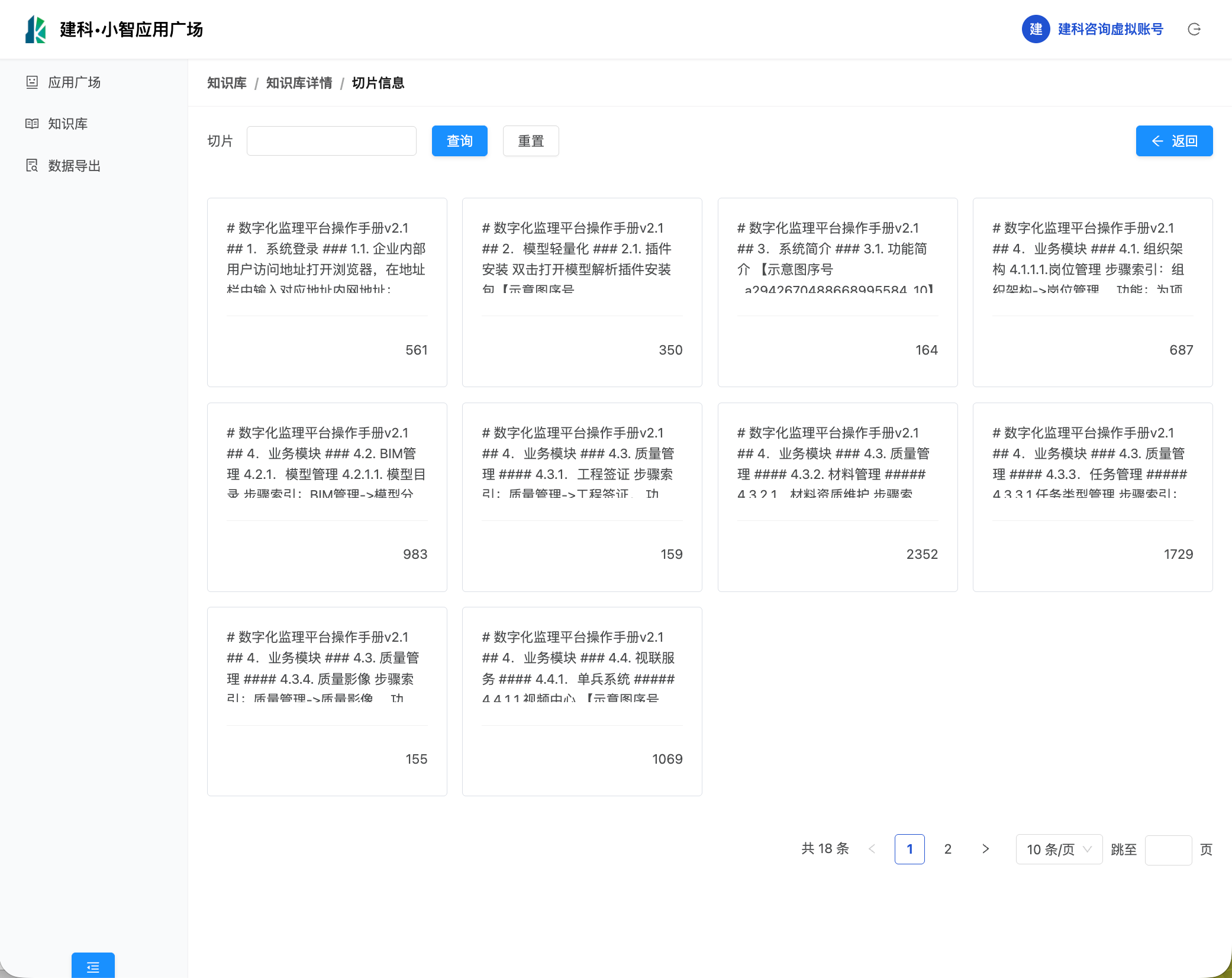Switch to page 2 in the pagination
The height and width of the screenshot is (978, 1232).
[x=947, y=849]
